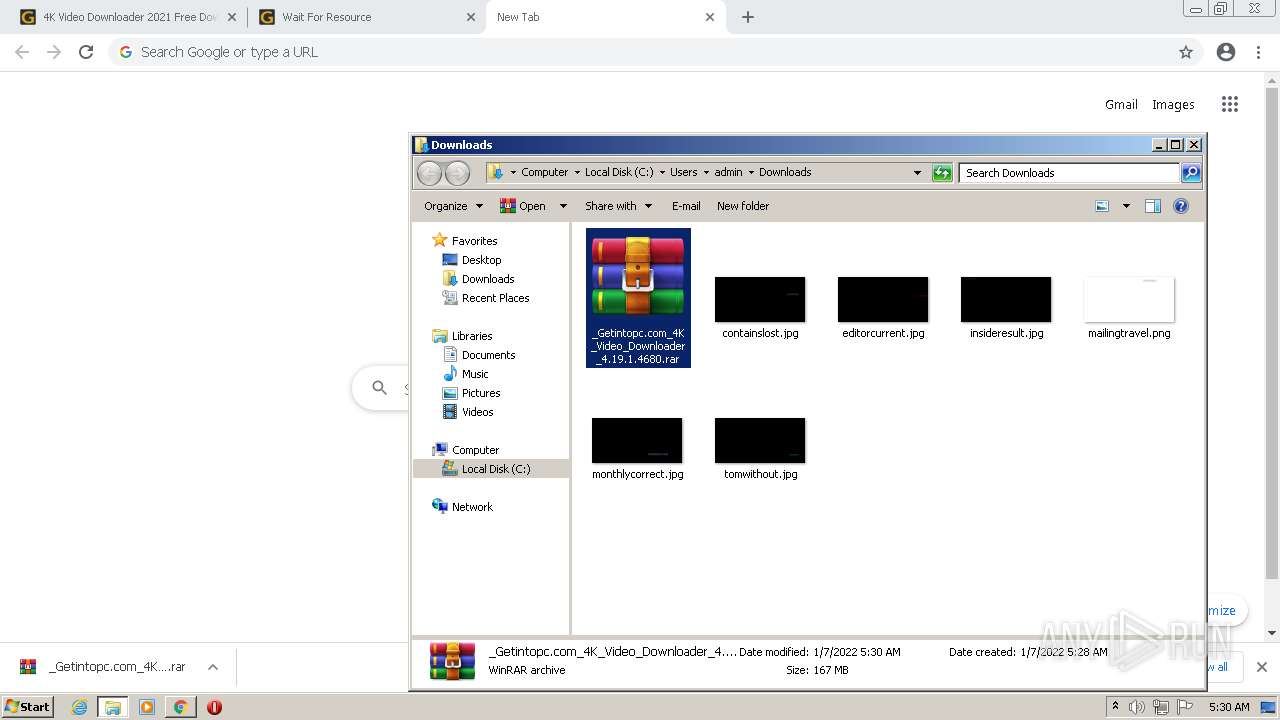Click volume icon in system tray
This screenshot has height=720, width=1280.
tap(1137, 707)
